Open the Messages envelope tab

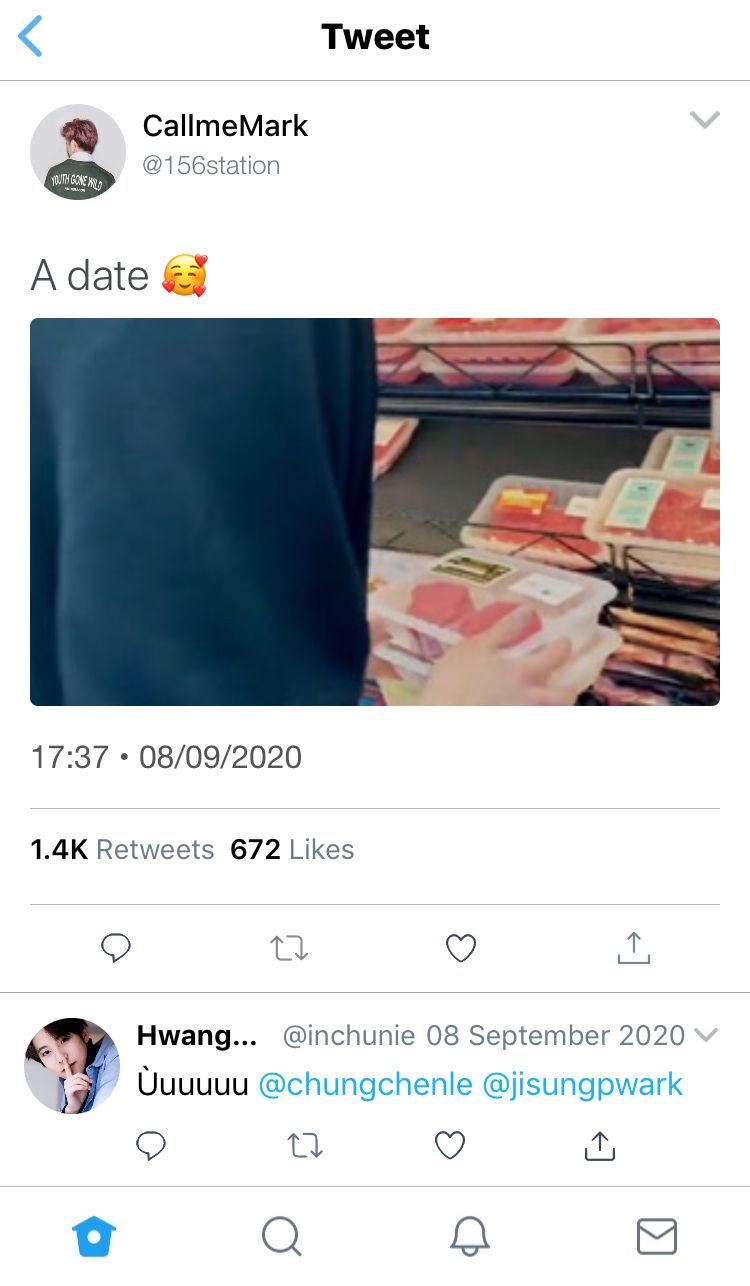tap(657, 1237)
